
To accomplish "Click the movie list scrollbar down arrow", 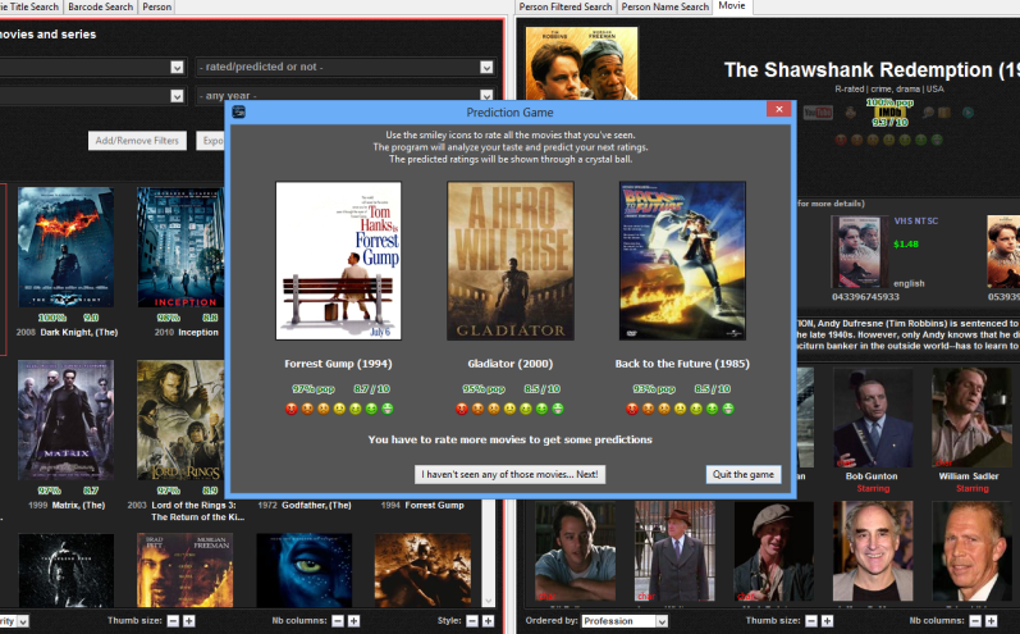I will point(489,601).
